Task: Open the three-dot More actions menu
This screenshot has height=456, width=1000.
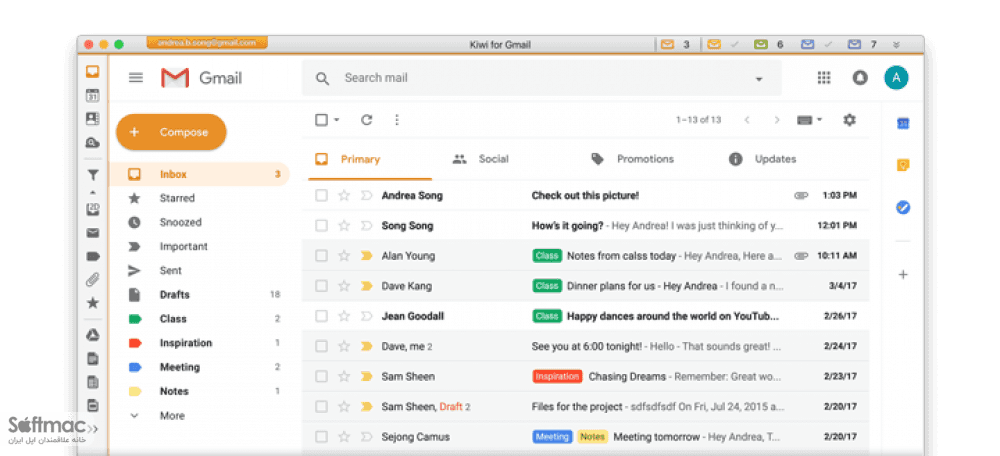Action: pos(397,120)
